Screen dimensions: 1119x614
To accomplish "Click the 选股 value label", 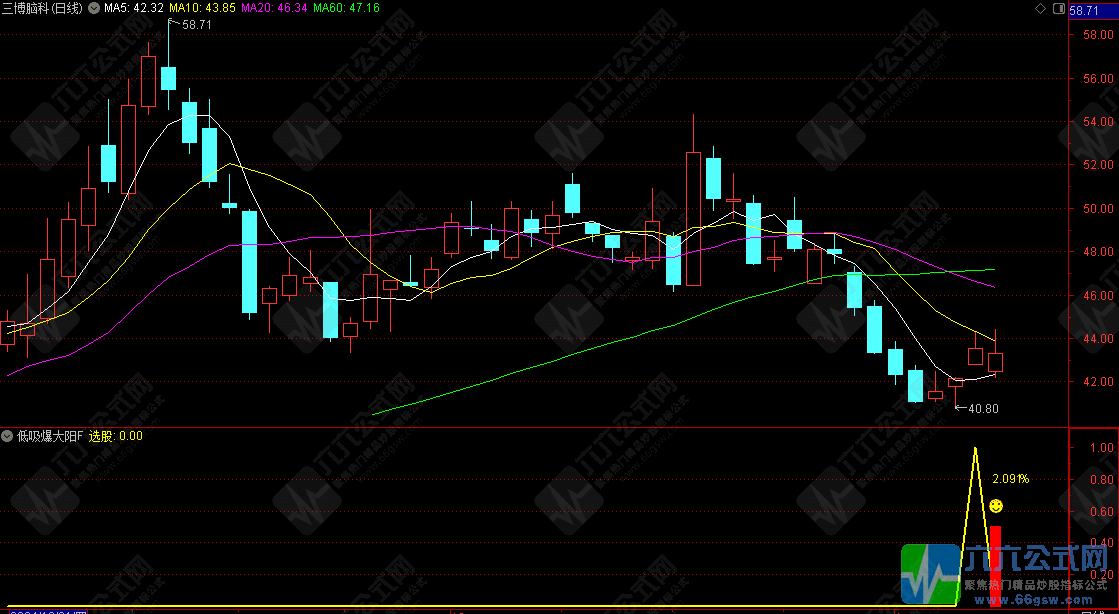I will tap(116, 436).
